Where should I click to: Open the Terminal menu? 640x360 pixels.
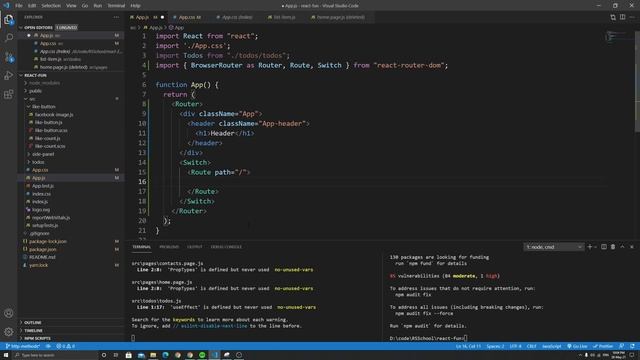[x=116, y=6]
